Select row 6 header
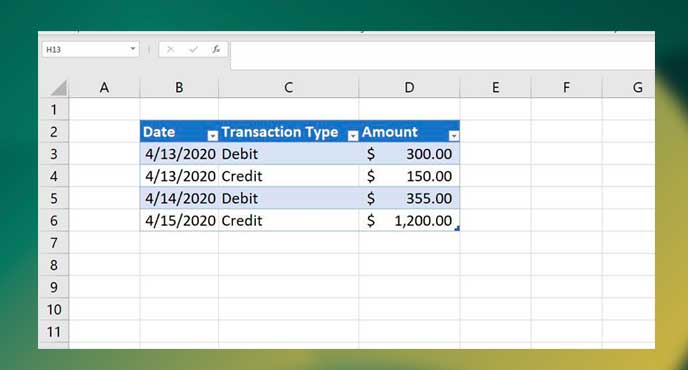688x370 pixels. point(54,221)
